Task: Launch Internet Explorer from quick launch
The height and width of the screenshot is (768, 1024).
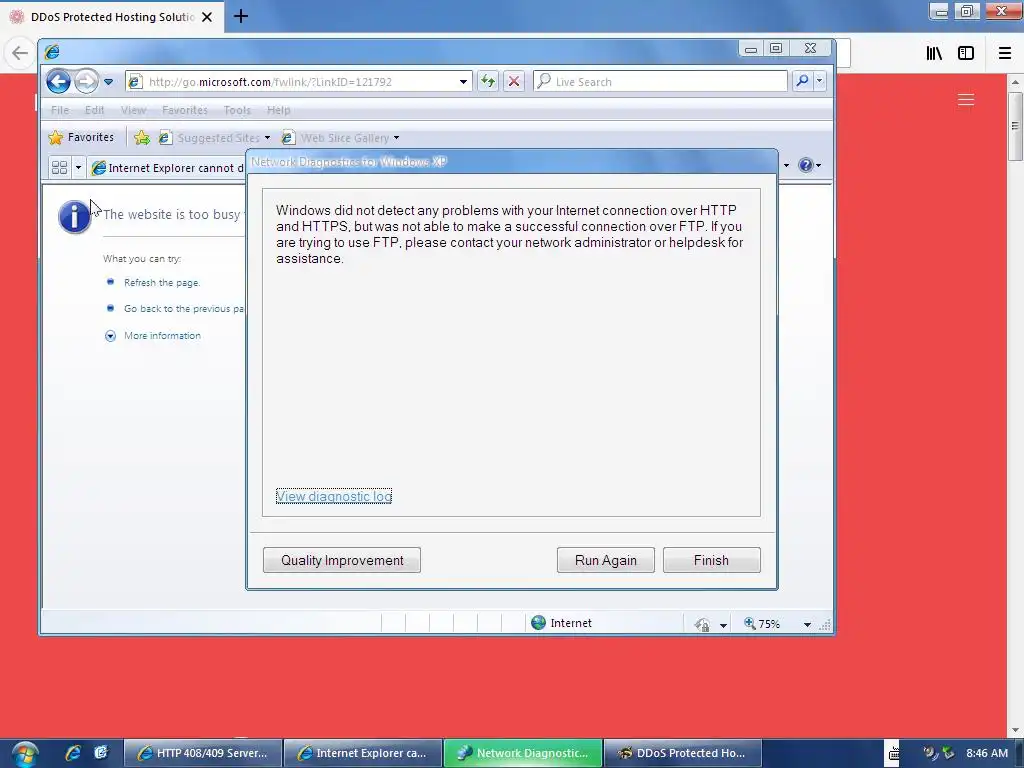Action: (x=72, y=753)
